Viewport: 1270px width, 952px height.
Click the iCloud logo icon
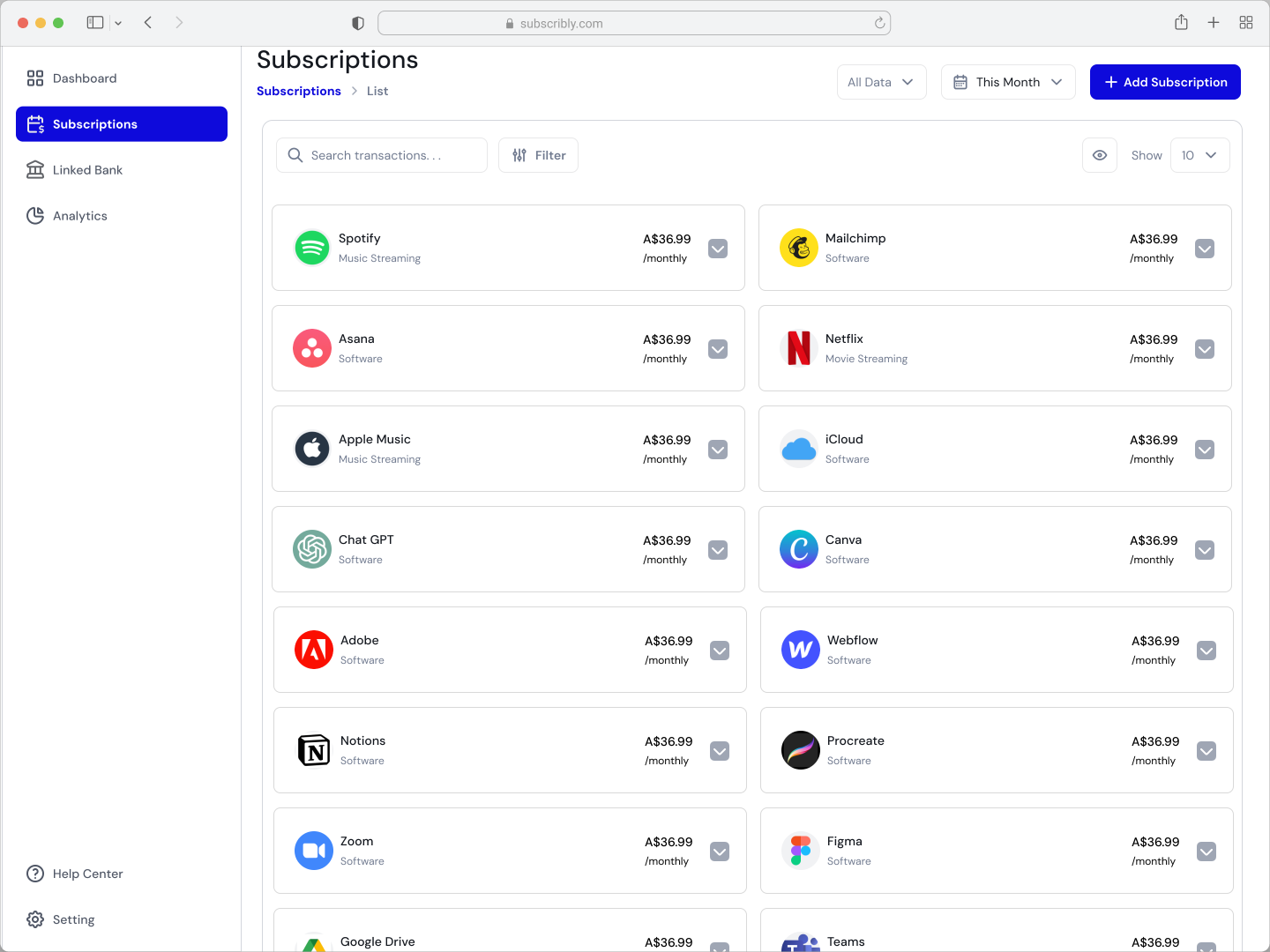point(799,449)
